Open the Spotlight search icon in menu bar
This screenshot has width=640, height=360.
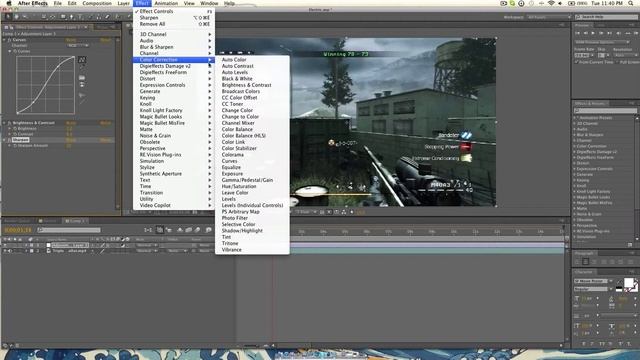click(x=631, y=3)
